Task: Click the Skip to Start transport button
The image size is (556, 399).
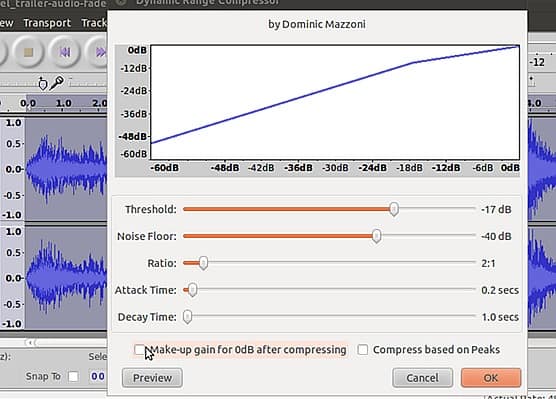Action: click(64, 52)
